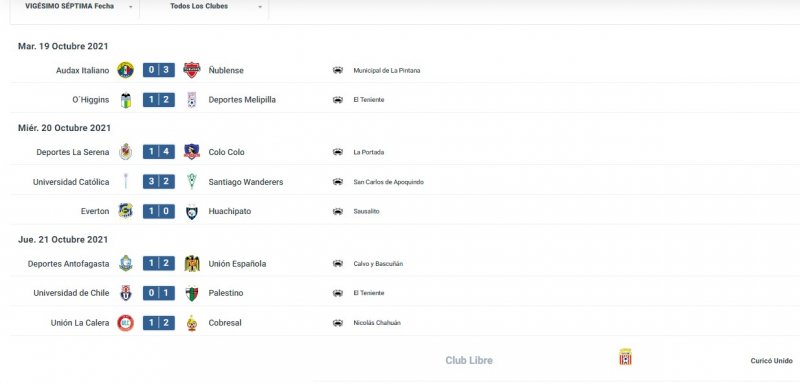Click the Audax Italiano club crest
This screenshot has height=384, width=800.
tap(126, 70)
